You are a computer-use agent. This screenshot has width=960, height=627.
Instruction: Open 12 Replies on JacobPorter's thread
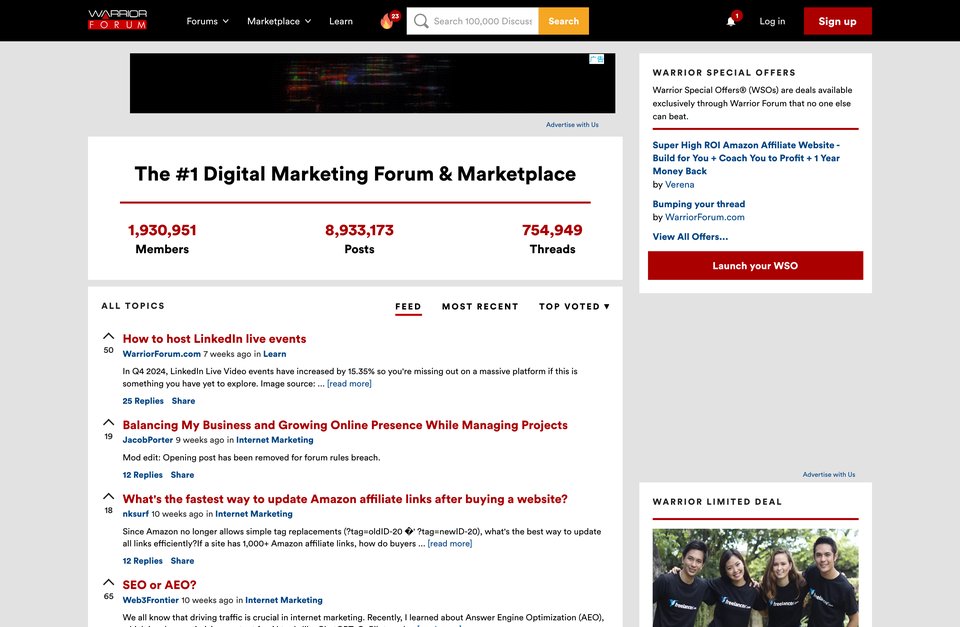click(x=143, y=475)
